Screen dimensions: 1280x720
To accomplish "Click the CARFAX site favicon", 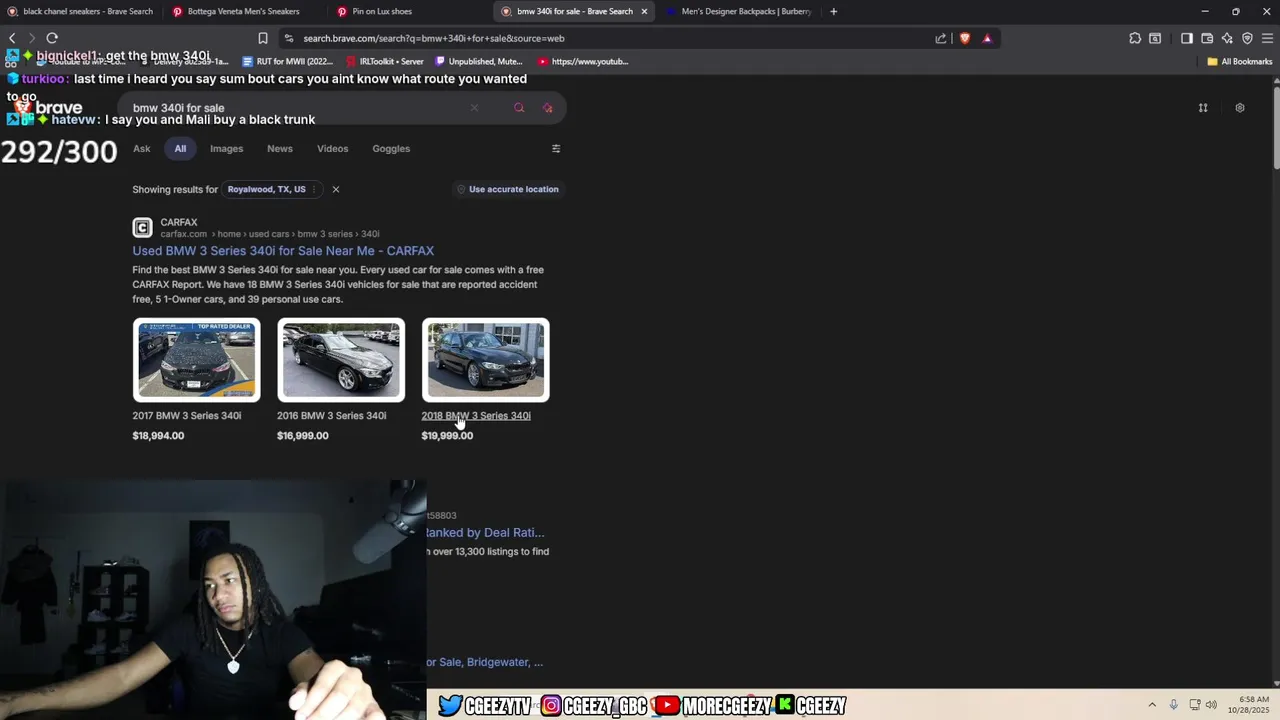I will 143,228.
